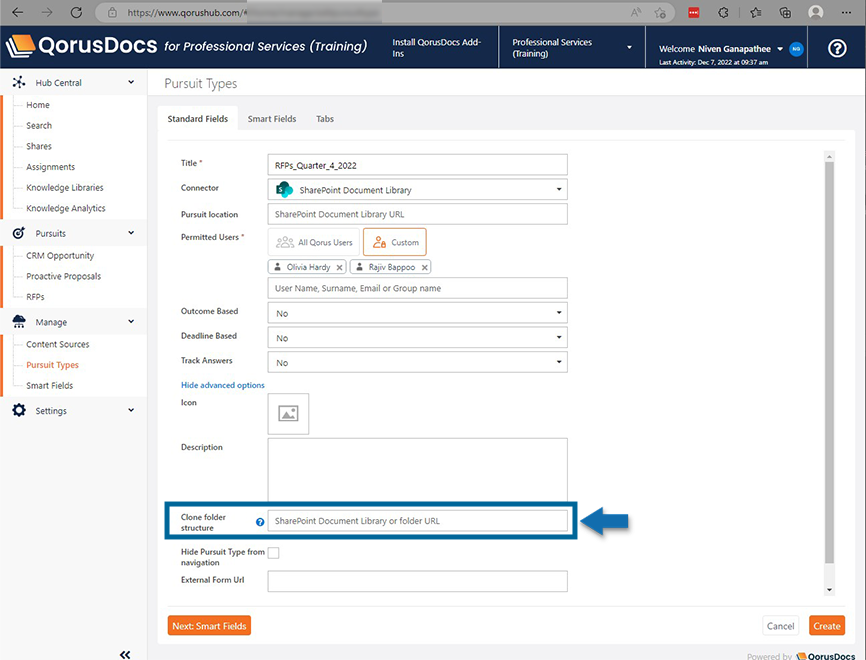Click Next: Smart Fields button
866x660 pixels.
click(209, 626)
